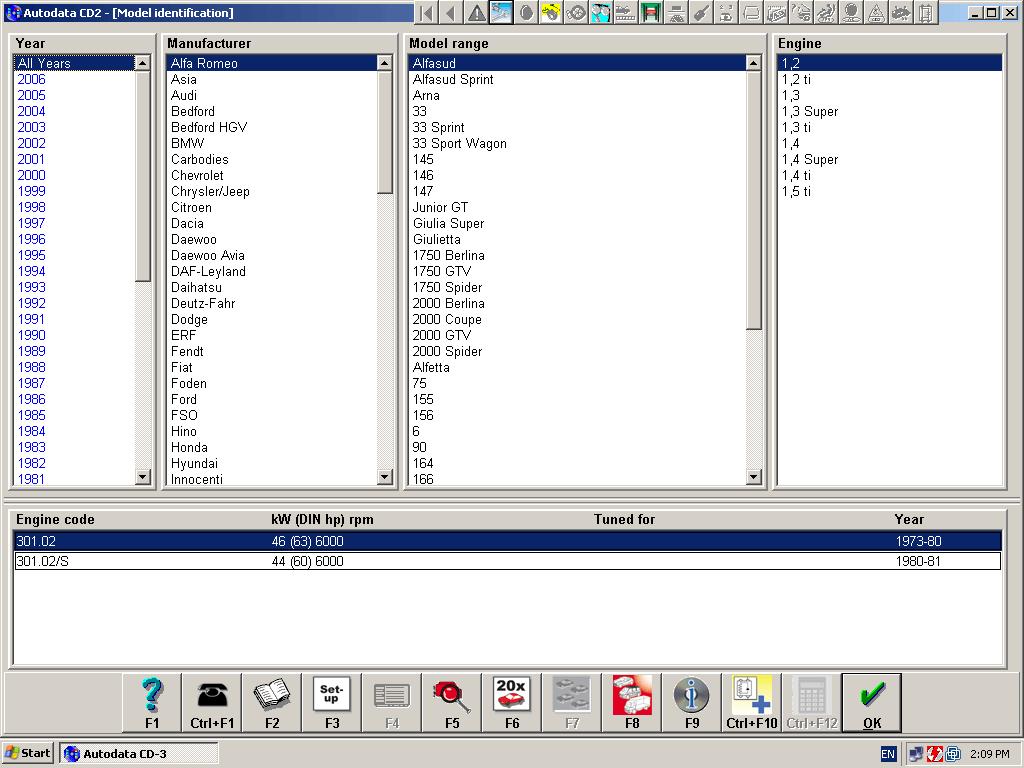This screenshot has height=768, width=1024.
Task: Open the F2 open book manual
Action: click(x=272, y=703)
